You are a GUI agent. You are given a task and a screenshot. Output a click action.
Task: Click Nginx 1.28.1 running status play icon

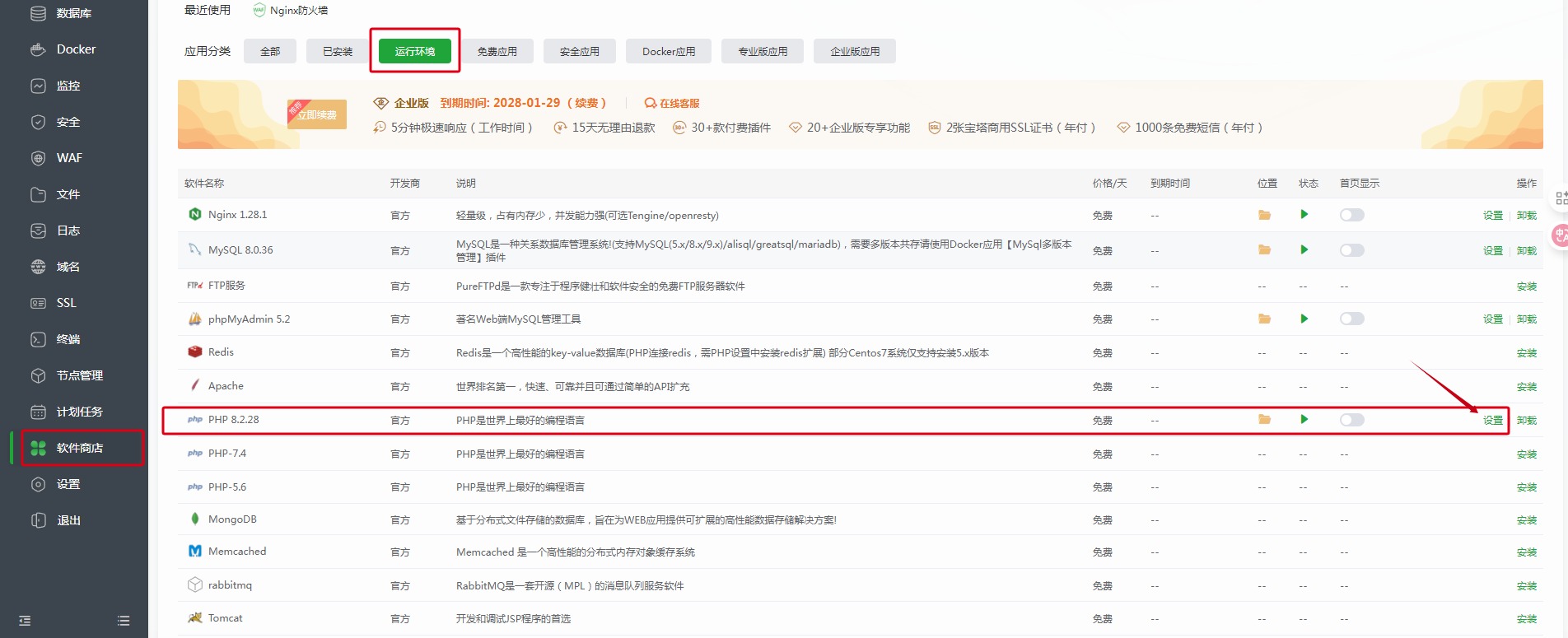click(x=1304, y=215)
